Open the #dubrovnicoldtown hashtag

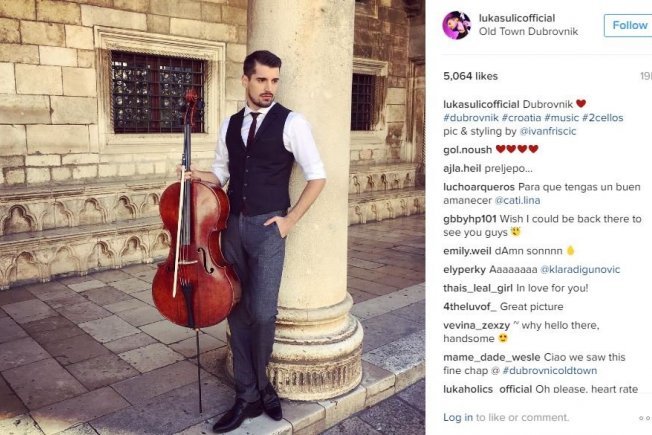(549, 371)
